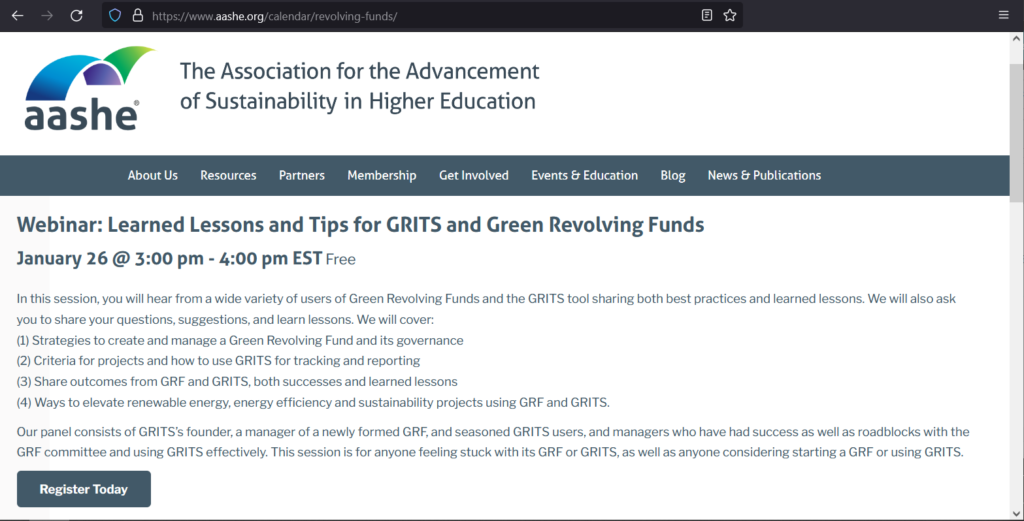Click the vertical scrollbar thumb
This screenshot has height=521, width=1024.
tap(1017, 133)
